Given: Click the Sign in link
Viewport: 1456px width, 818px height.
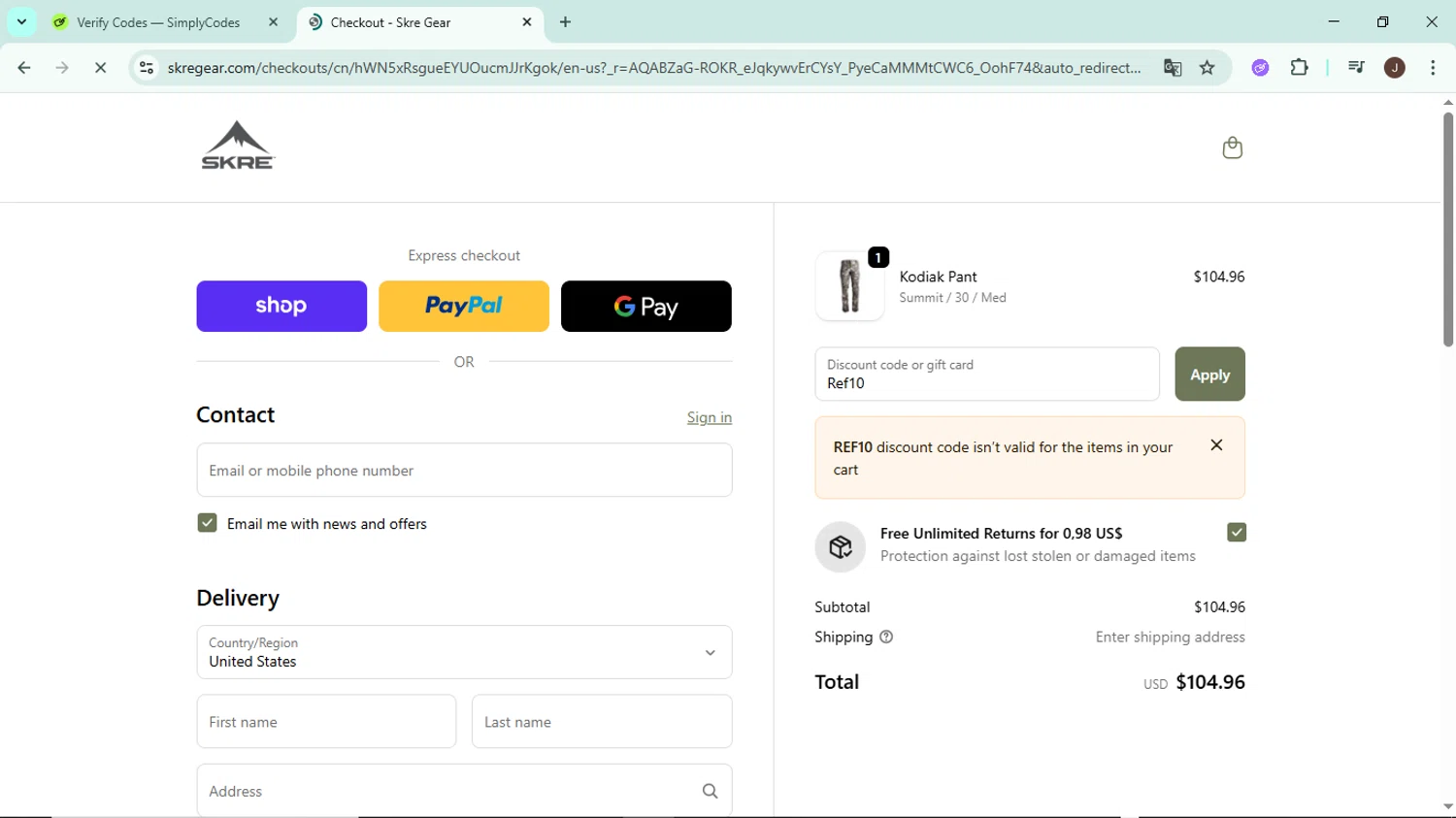Looking at the screenshot, I should point(710,417).
